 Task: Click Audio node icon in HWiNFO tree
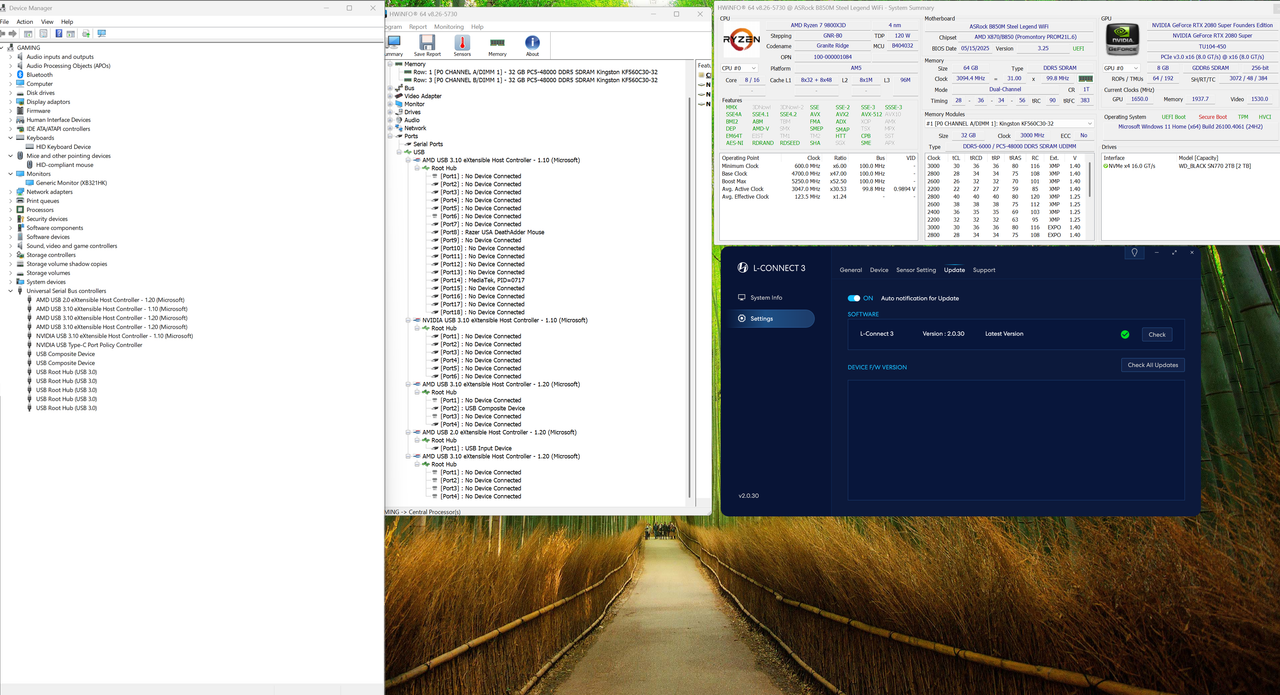tap(399, 120)
